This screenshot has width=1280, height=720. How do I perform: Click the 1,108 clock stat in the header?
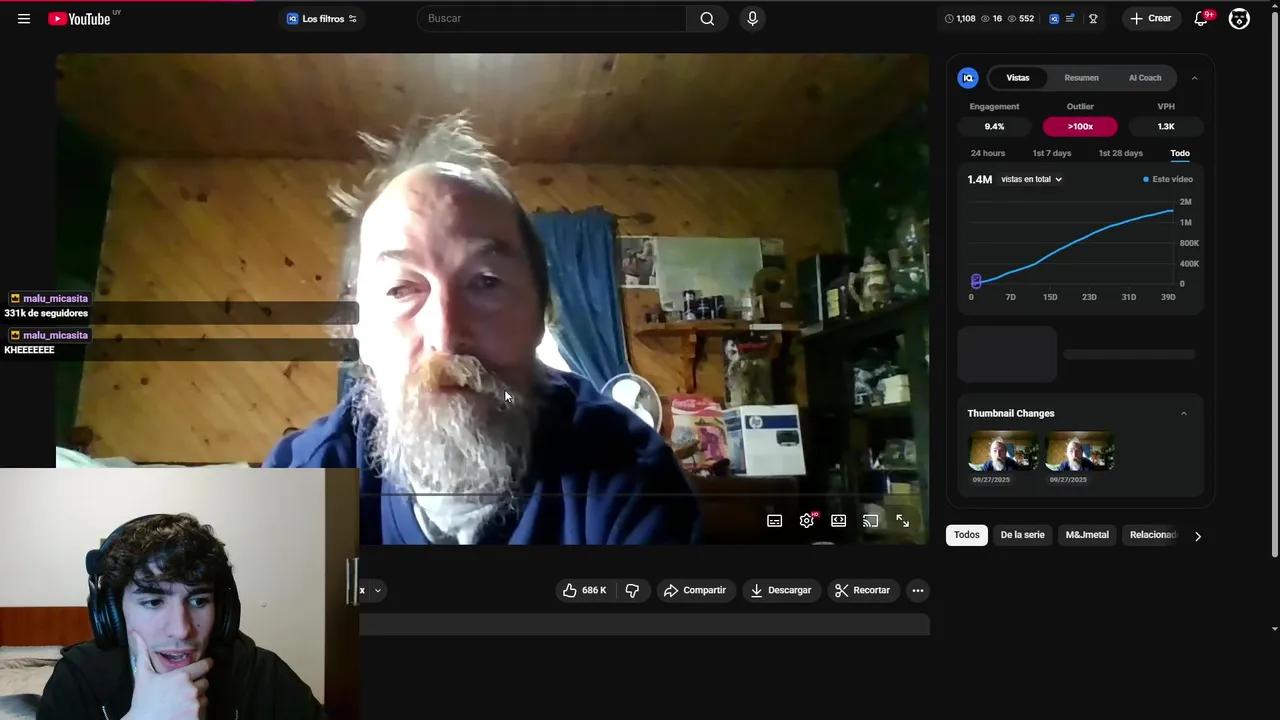point(960,18)
